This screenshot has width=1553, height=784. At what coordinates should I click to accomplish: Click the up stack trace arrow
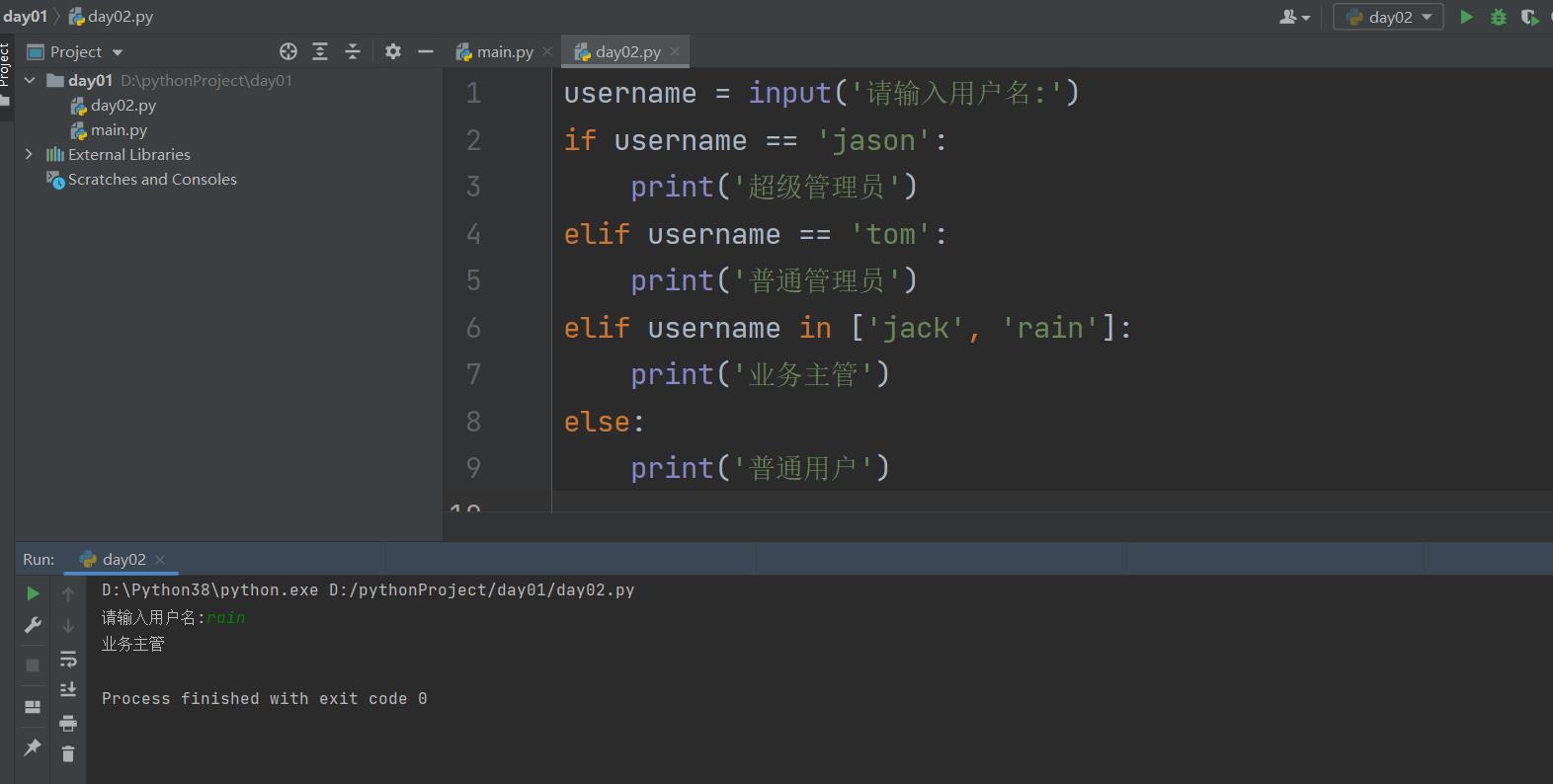[x=68, y=593]
